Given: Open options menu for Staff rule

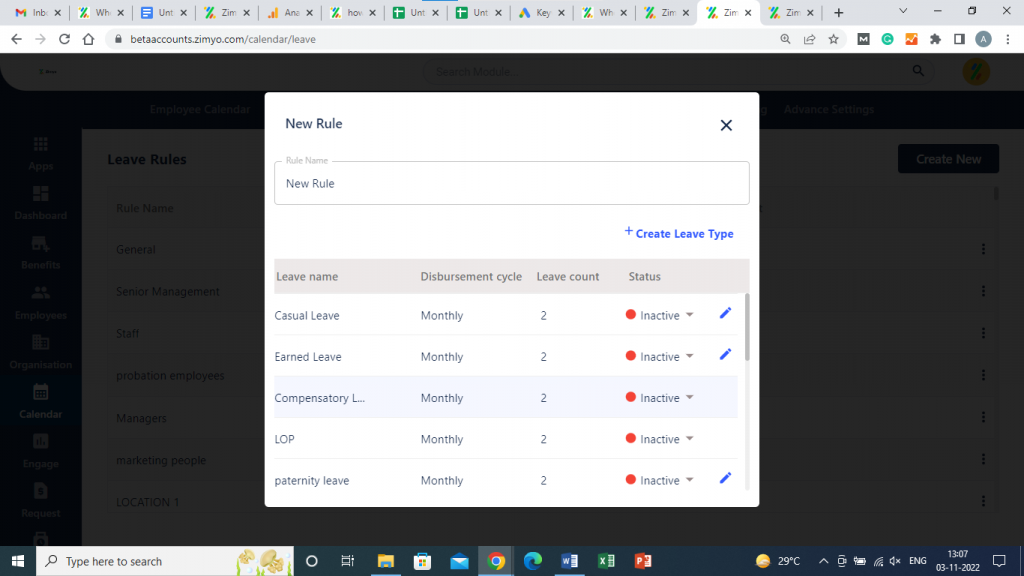Looking at the screenshot, I should (983, 333).
